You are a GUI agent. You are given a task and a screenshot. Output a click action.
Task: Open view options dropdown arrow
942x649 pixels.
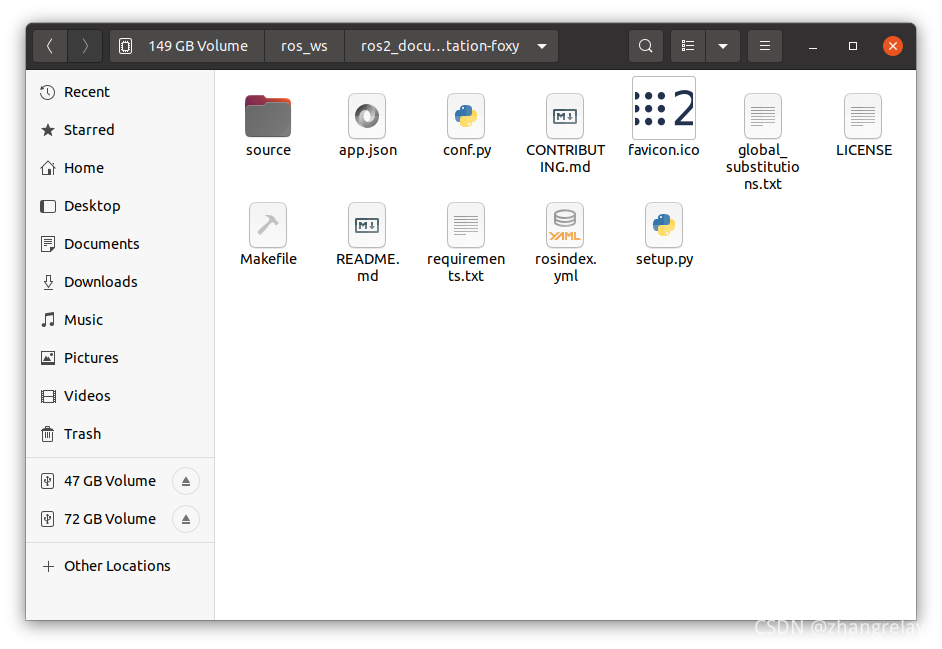coord(723,46)
